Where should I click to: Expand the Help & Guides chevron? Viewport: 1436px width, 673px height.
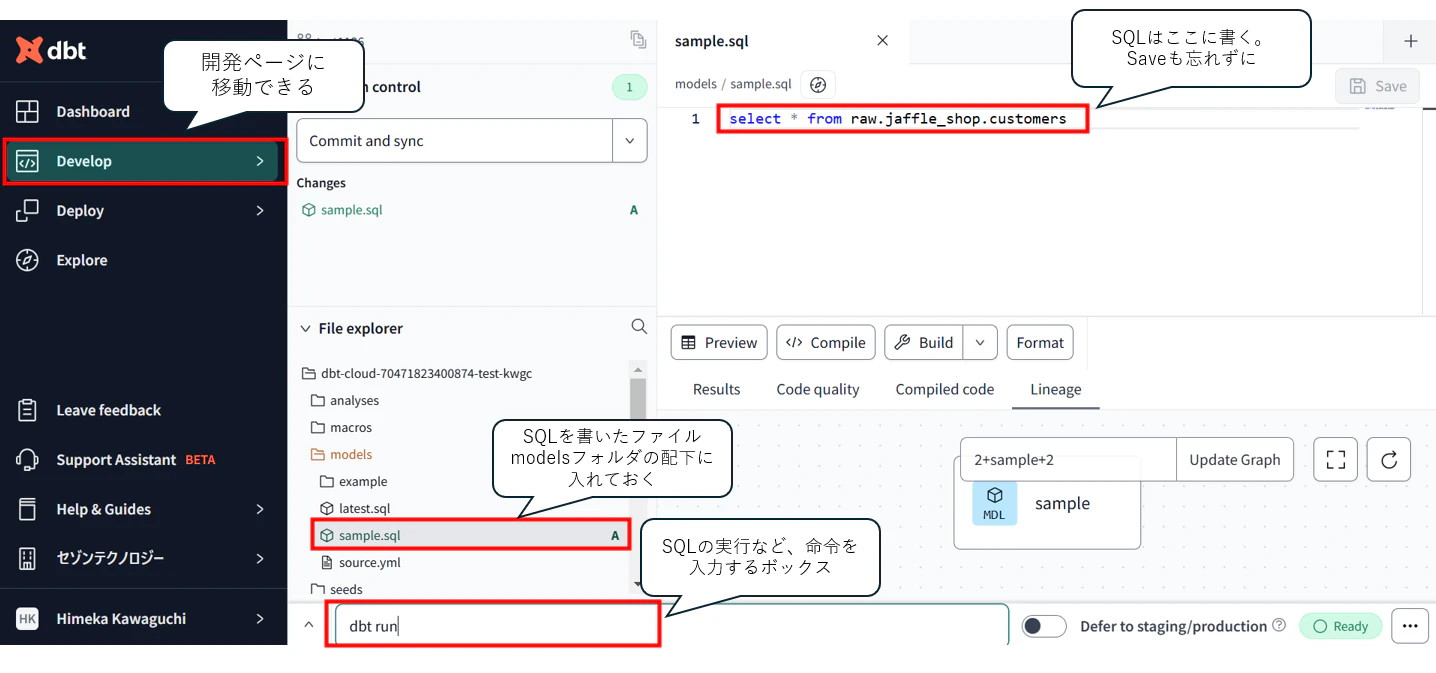[260, 509]
